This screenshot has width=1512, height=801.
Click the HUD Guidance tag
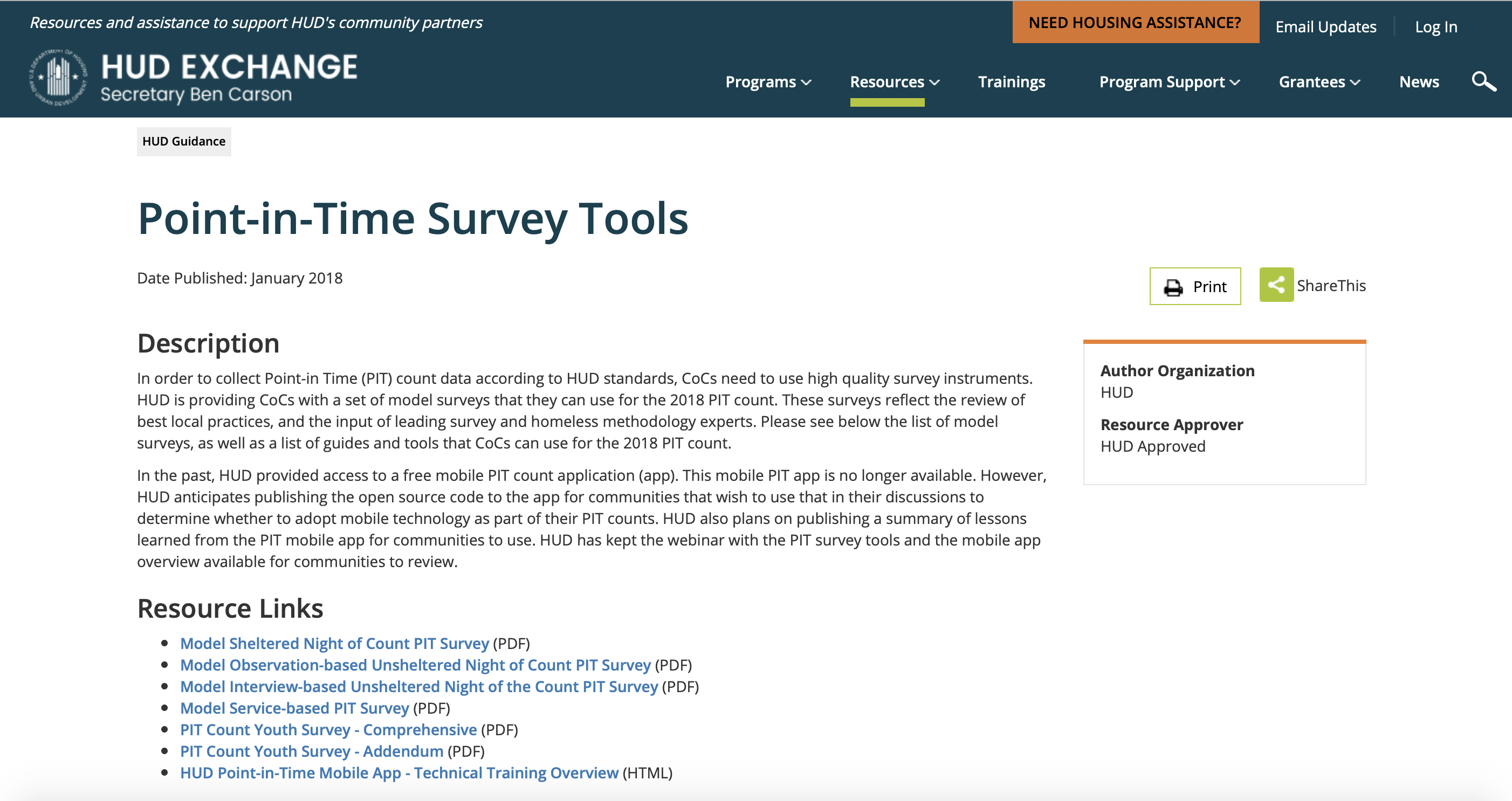click(x=184, y=141)
